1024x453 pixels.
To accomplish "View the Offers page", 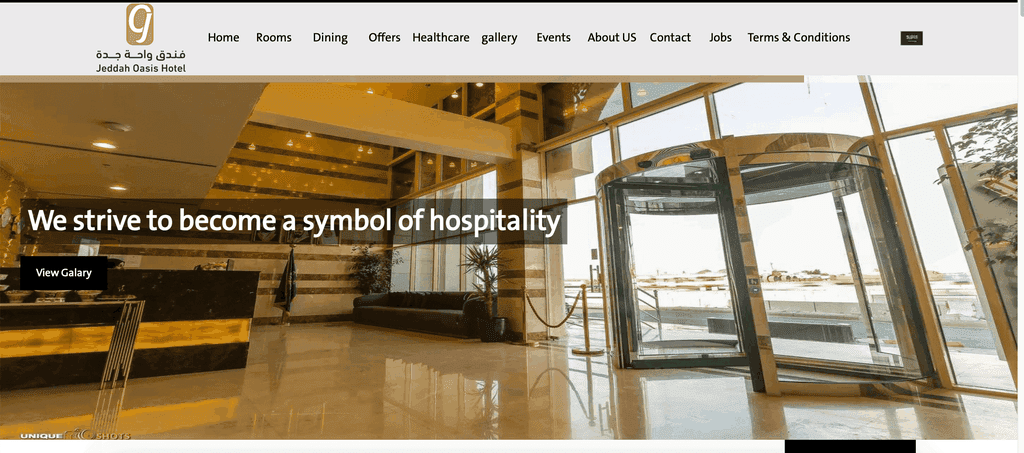I will [384, 38].
